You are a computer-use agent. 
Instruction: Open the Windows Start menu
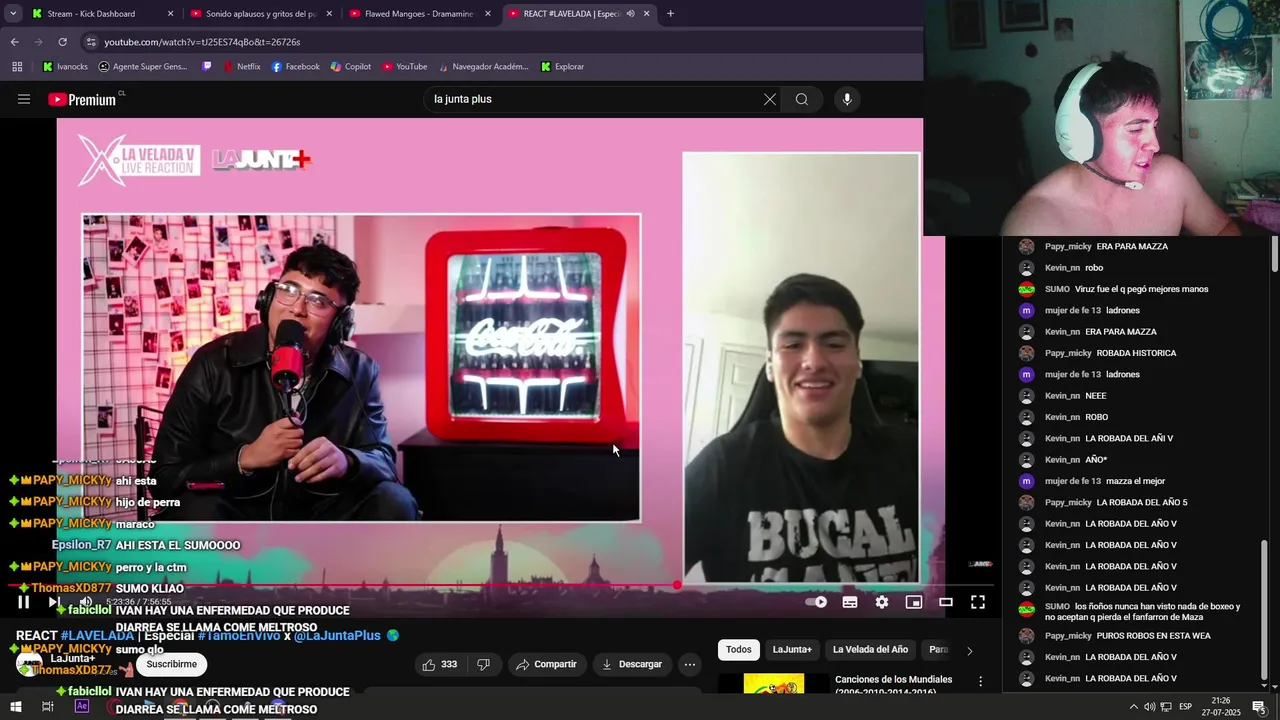15,707
